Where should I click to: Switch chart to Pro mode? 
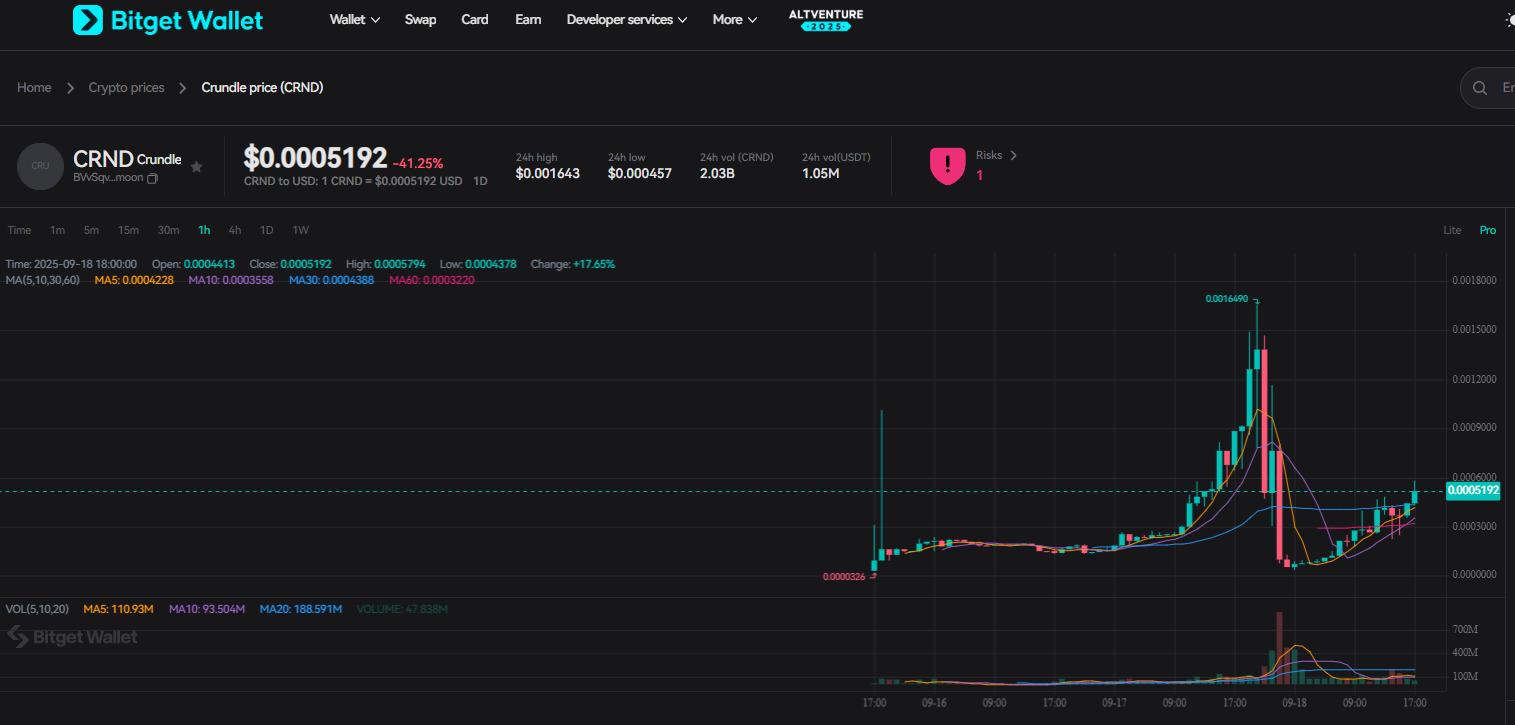pyautogui.click(x=1488, y=230)
